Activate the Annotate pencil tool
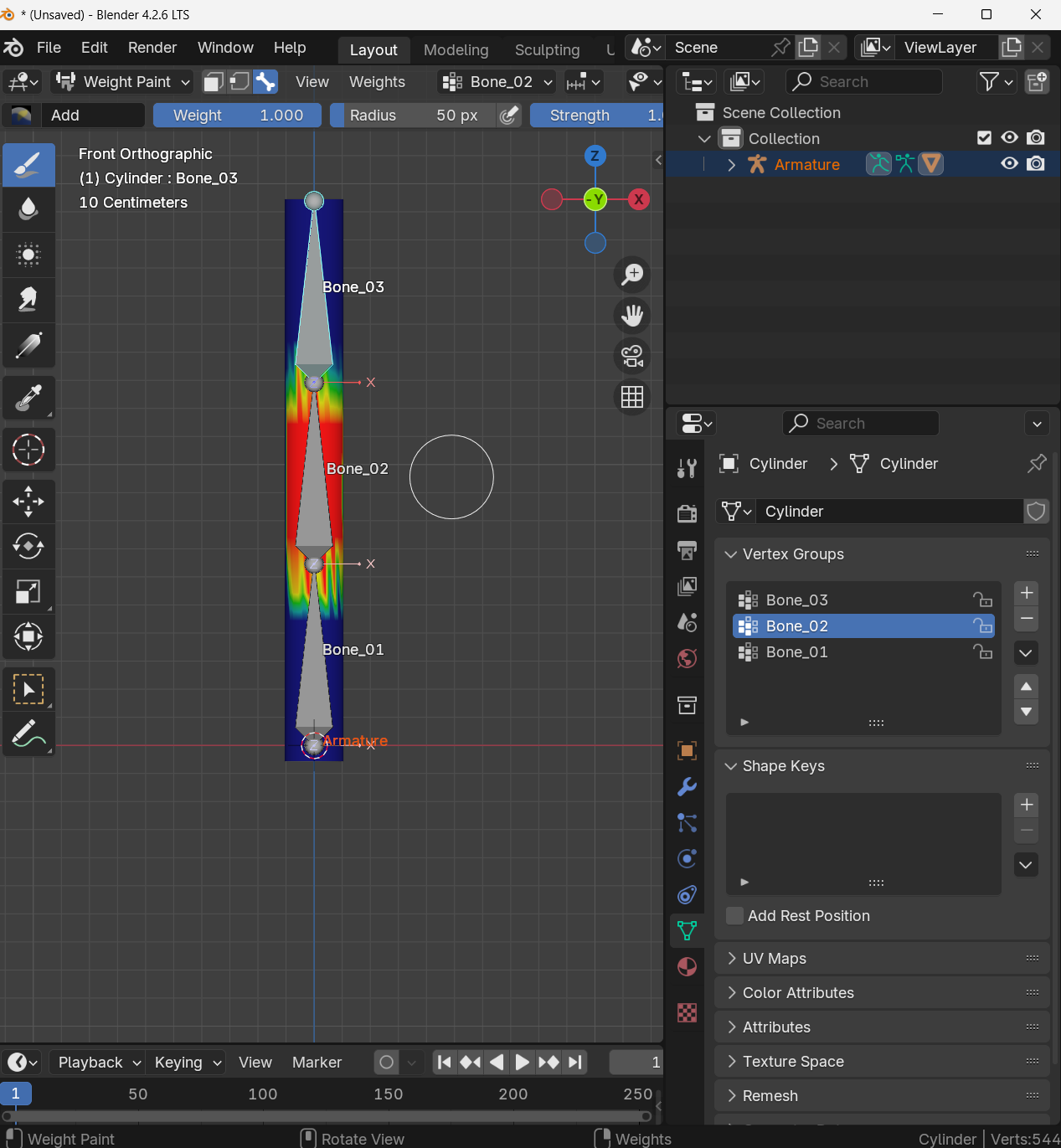 (28, 734)
